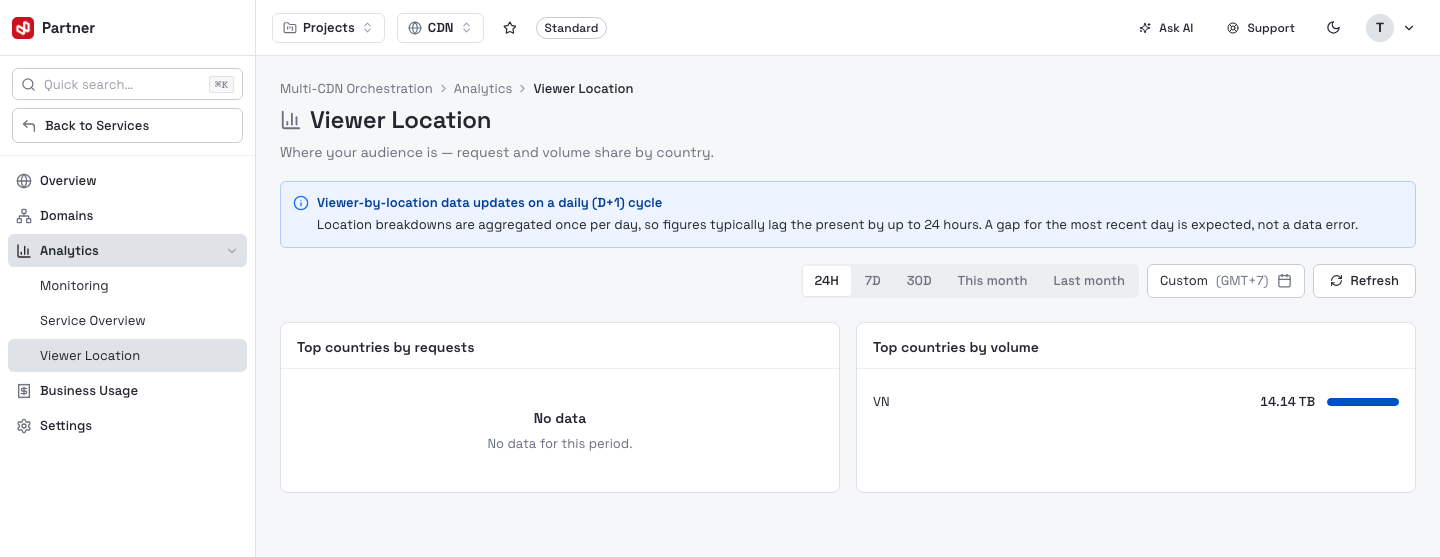Viewport: 1440px width, 557px height.
Task: Click the Viewer Location heading chart icon
Action: click(291, 120)
